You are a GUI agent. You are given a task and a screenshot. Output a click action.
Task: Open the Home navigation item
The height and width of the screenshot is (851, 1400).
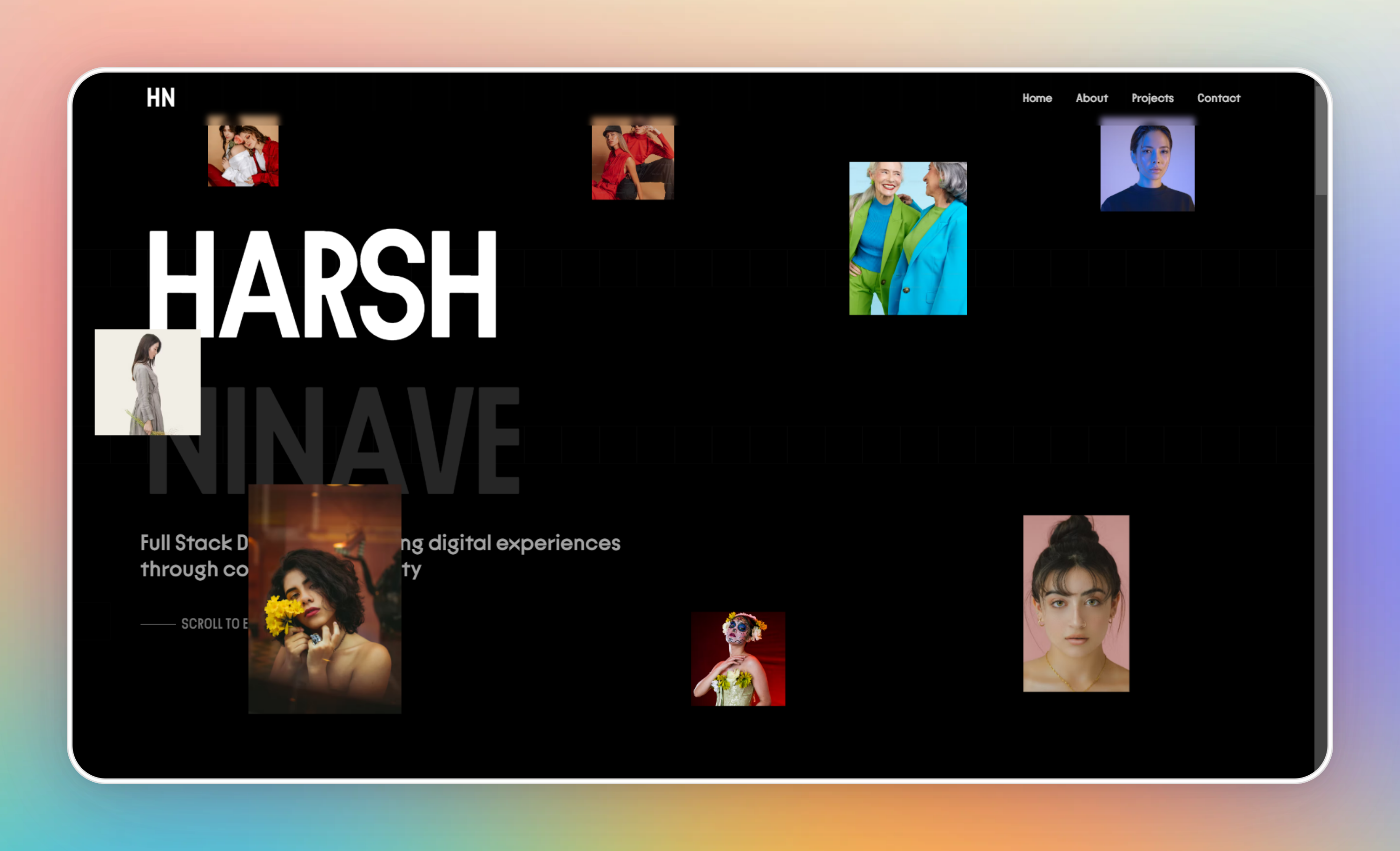point(1037,98)
